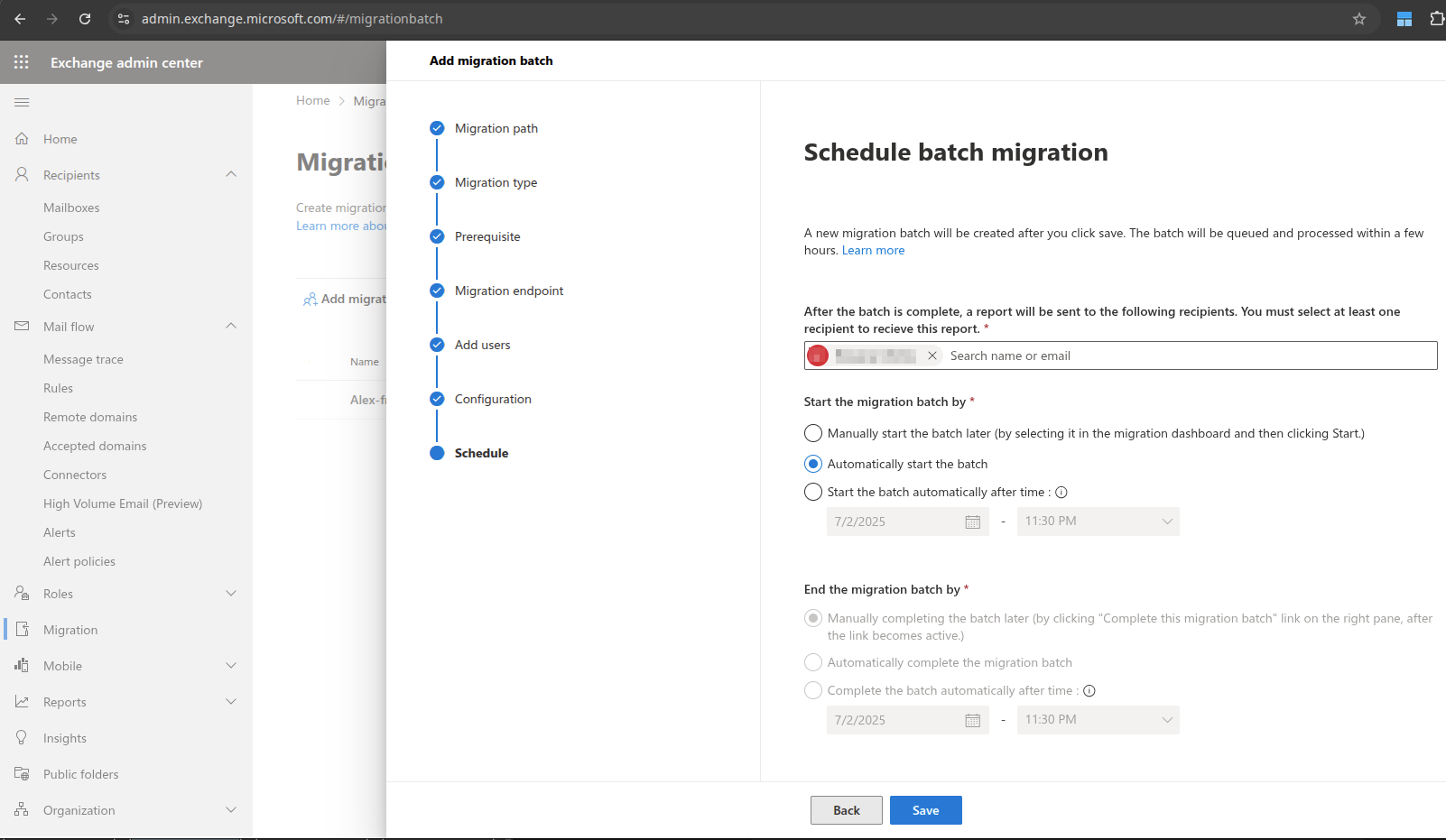Reload the page with browser refresh icon
Viewport: 1446px width, 840px height.
point(85,19)
